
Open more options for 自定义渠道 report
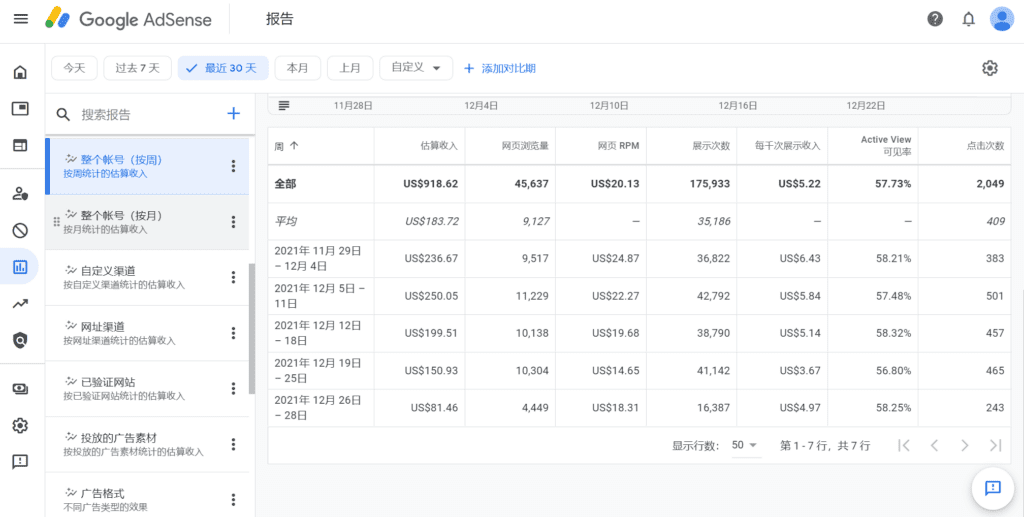(233, 277)
